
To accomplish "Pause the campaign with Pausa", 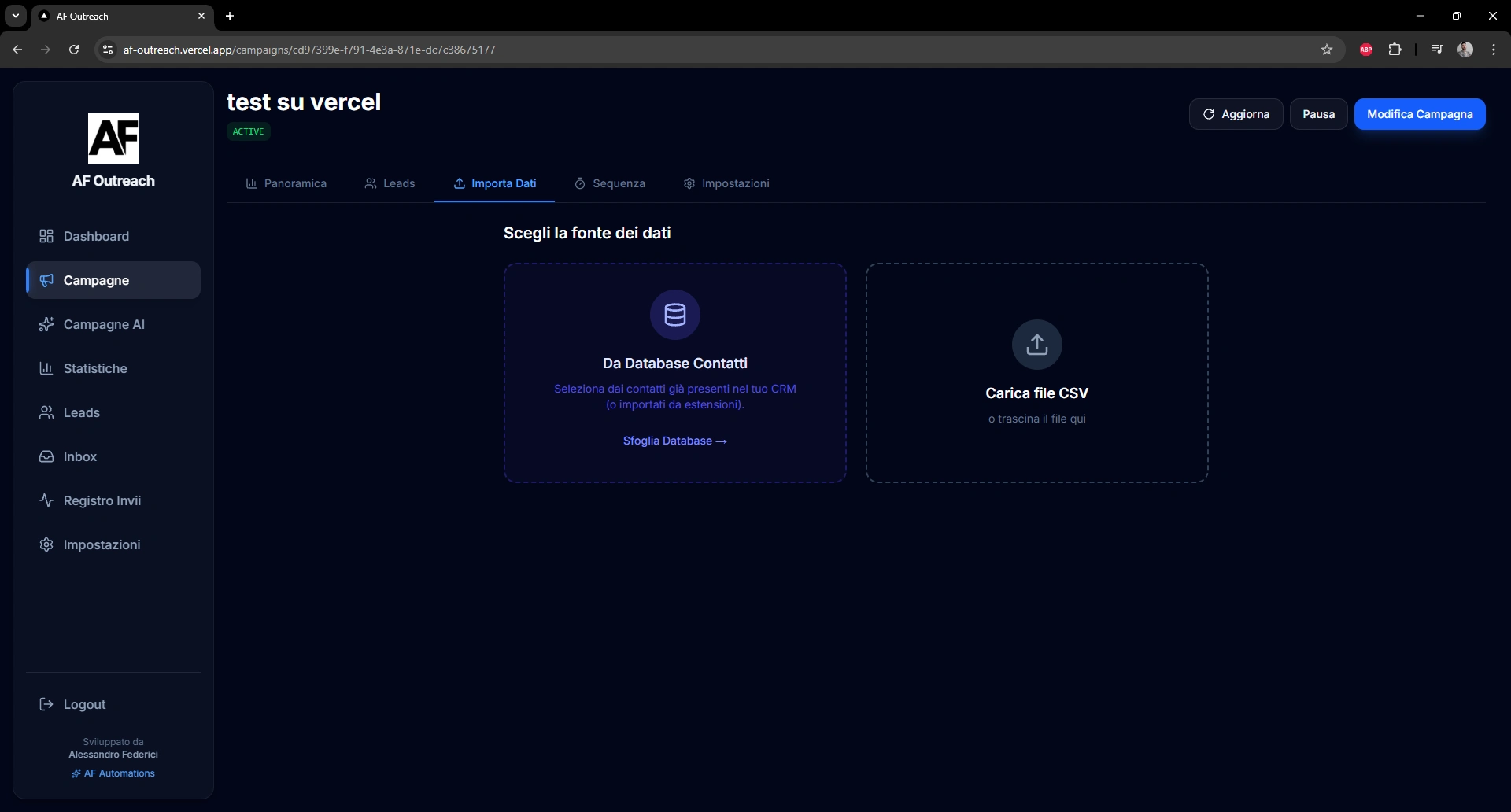I will point(1319,114).
